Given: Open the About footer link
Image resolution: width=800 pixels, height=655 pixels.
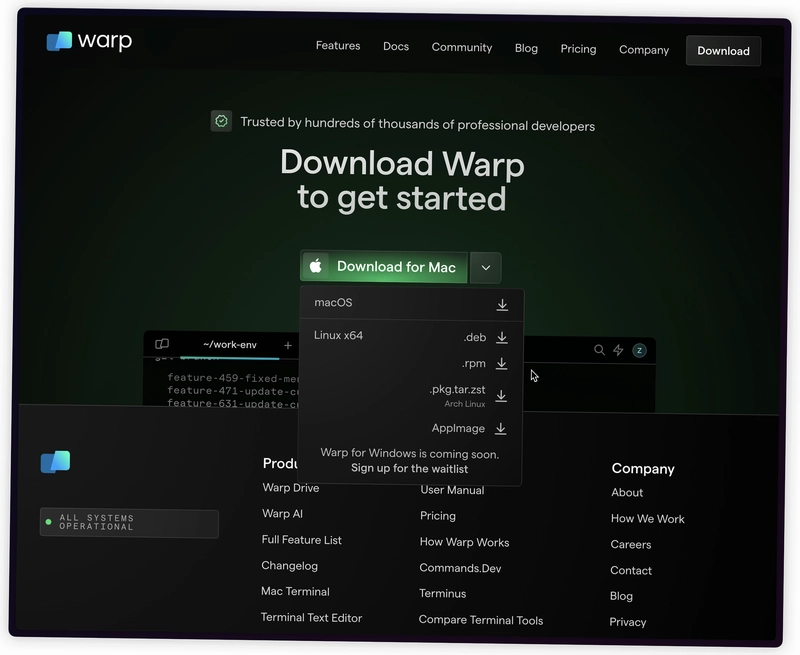Looking at the screenshot, I should (x=627, y=493).
